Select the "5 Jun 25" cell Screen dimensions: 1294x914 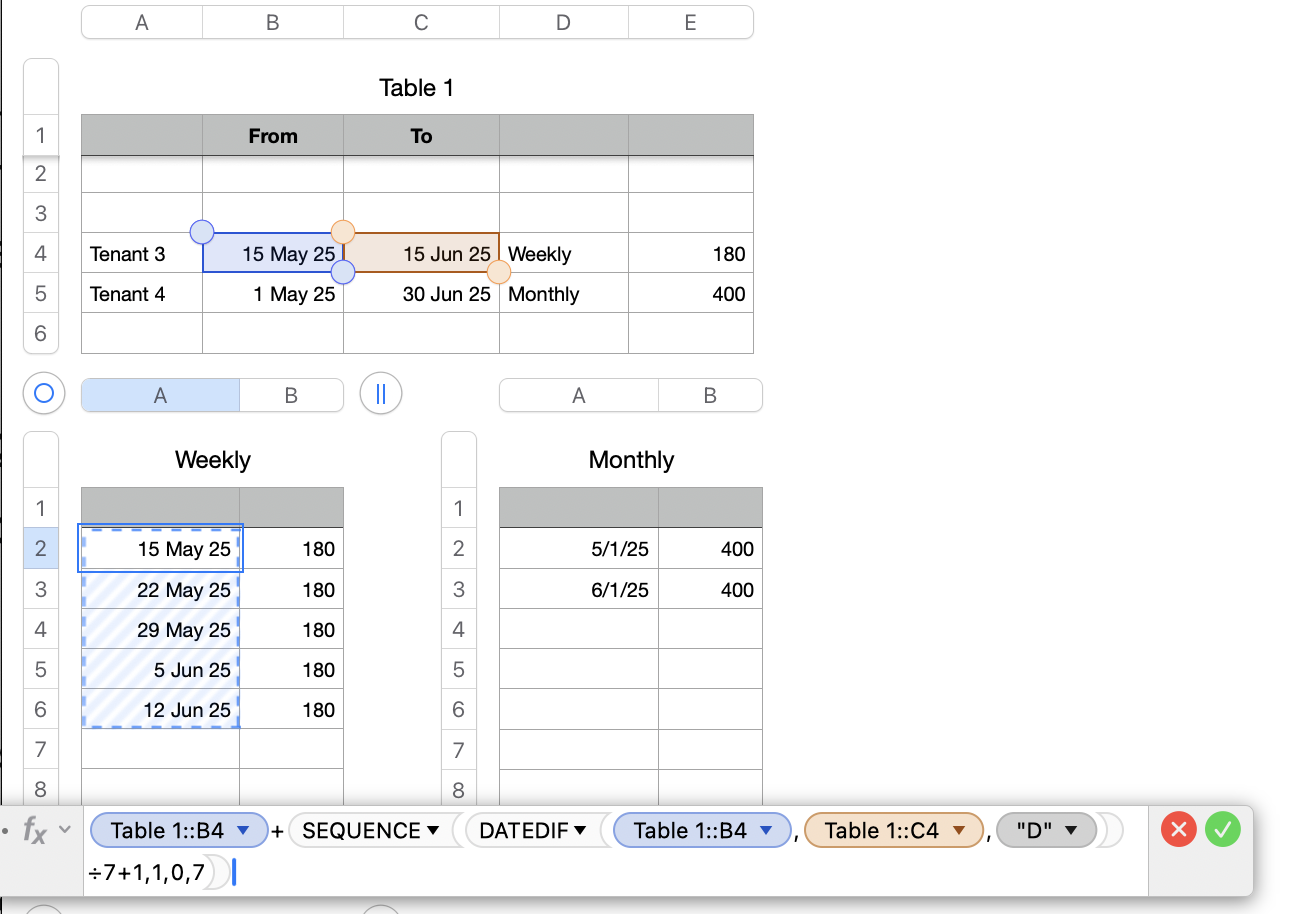(x=160, y=669)
